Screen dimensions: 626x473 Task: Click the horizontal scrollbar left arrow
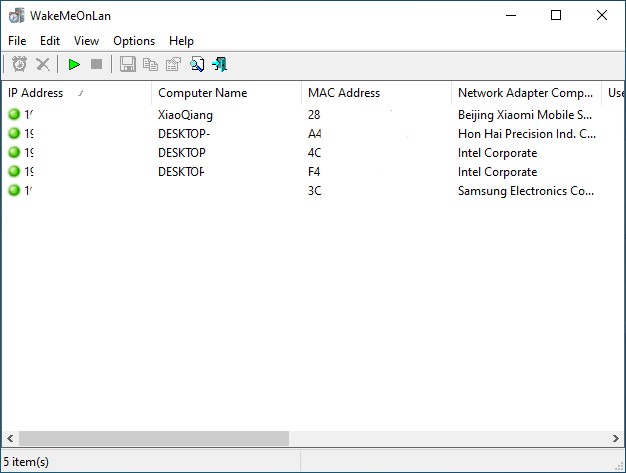[x=10, y=439]
